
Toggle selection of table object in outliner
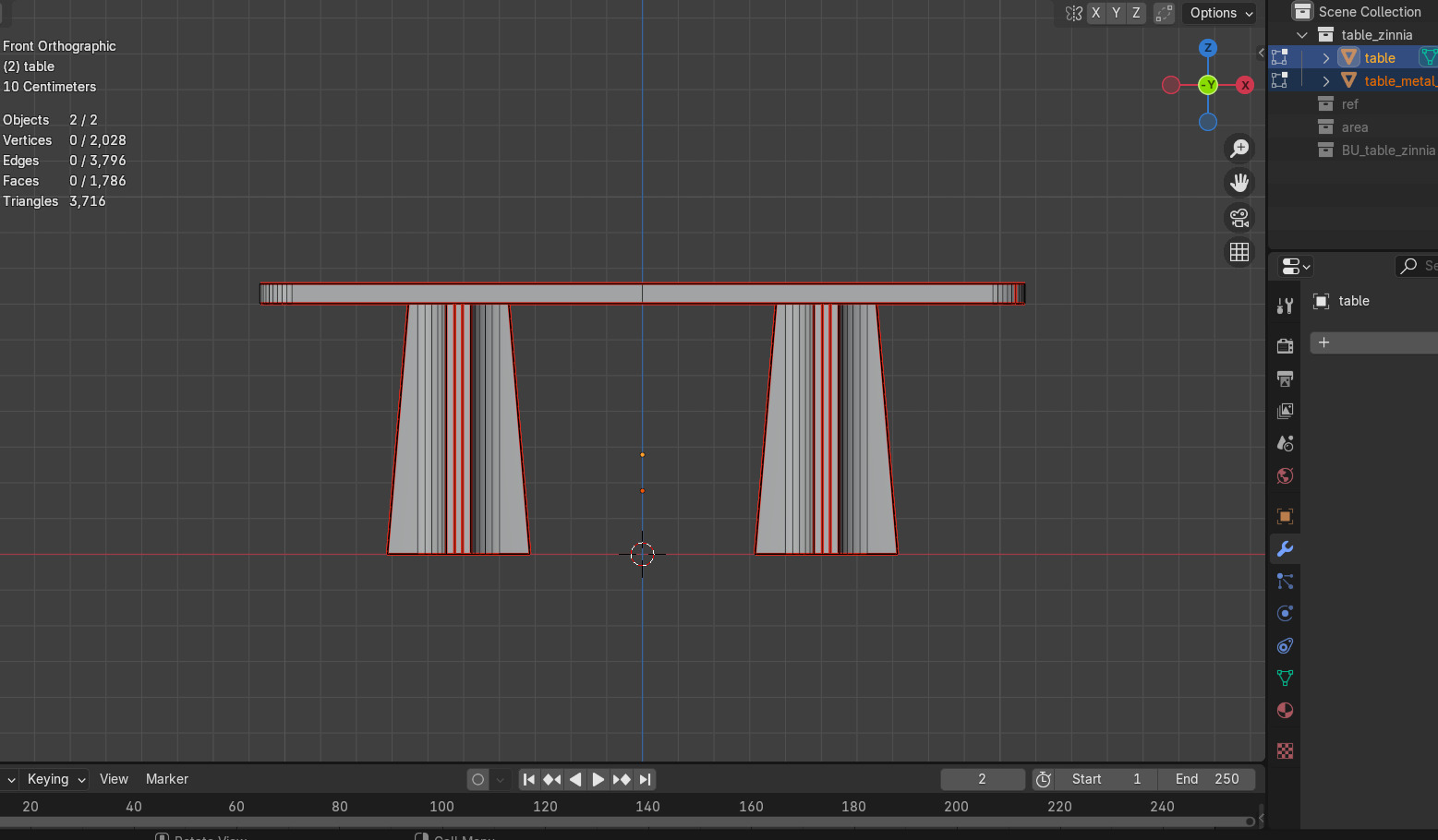(1280, 57)
